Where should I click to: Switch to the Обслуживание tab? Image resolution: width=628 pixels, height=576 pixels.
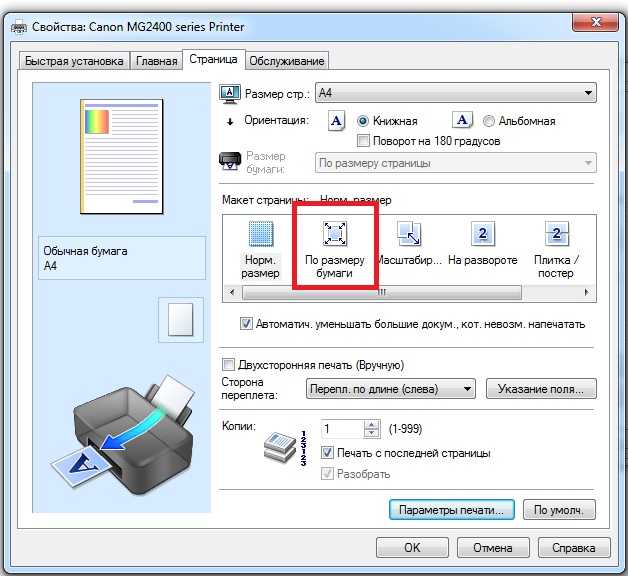(x=287, y=60)
